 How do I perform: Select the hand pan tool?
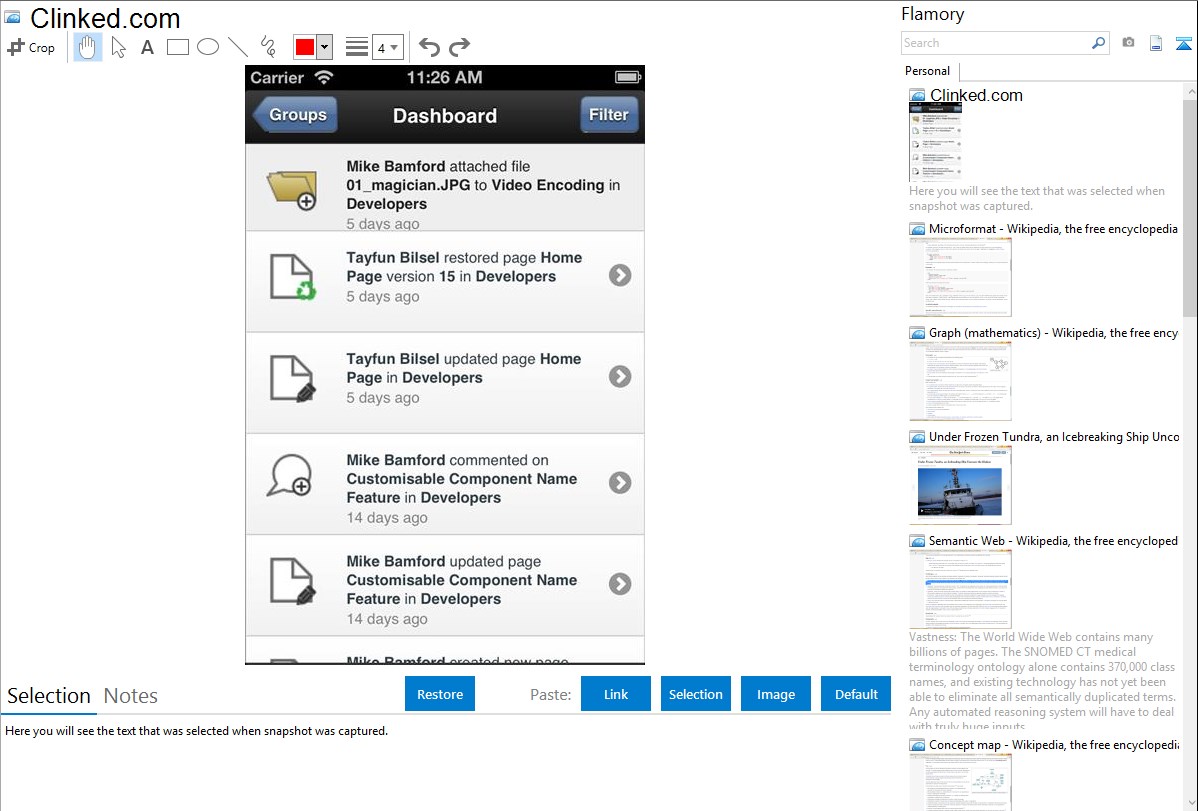87,47
